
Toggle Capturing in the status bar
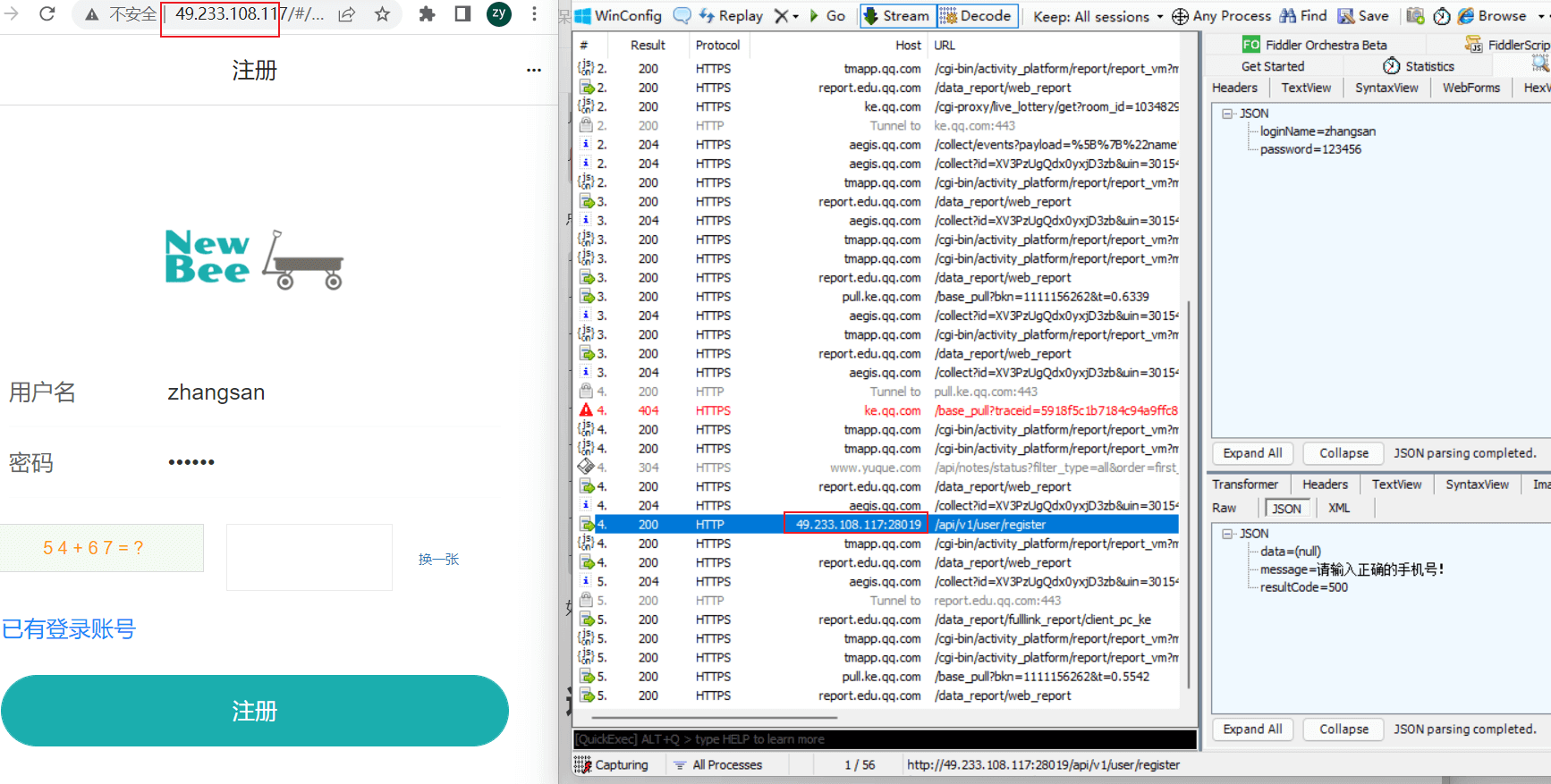pos(612,765)
